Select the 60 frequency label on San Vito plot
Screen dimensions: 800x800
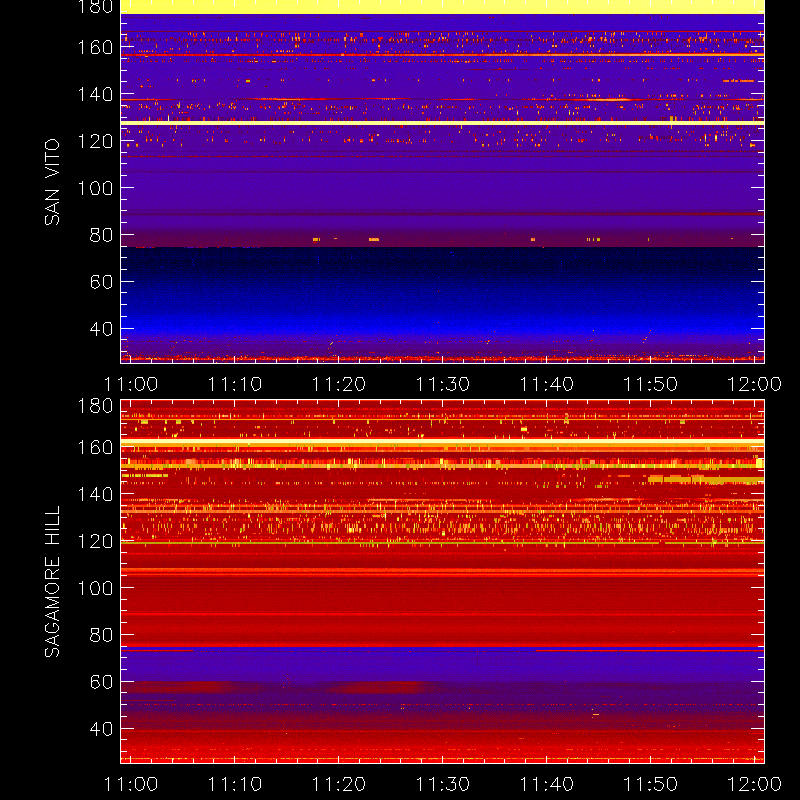click(101, 282)
